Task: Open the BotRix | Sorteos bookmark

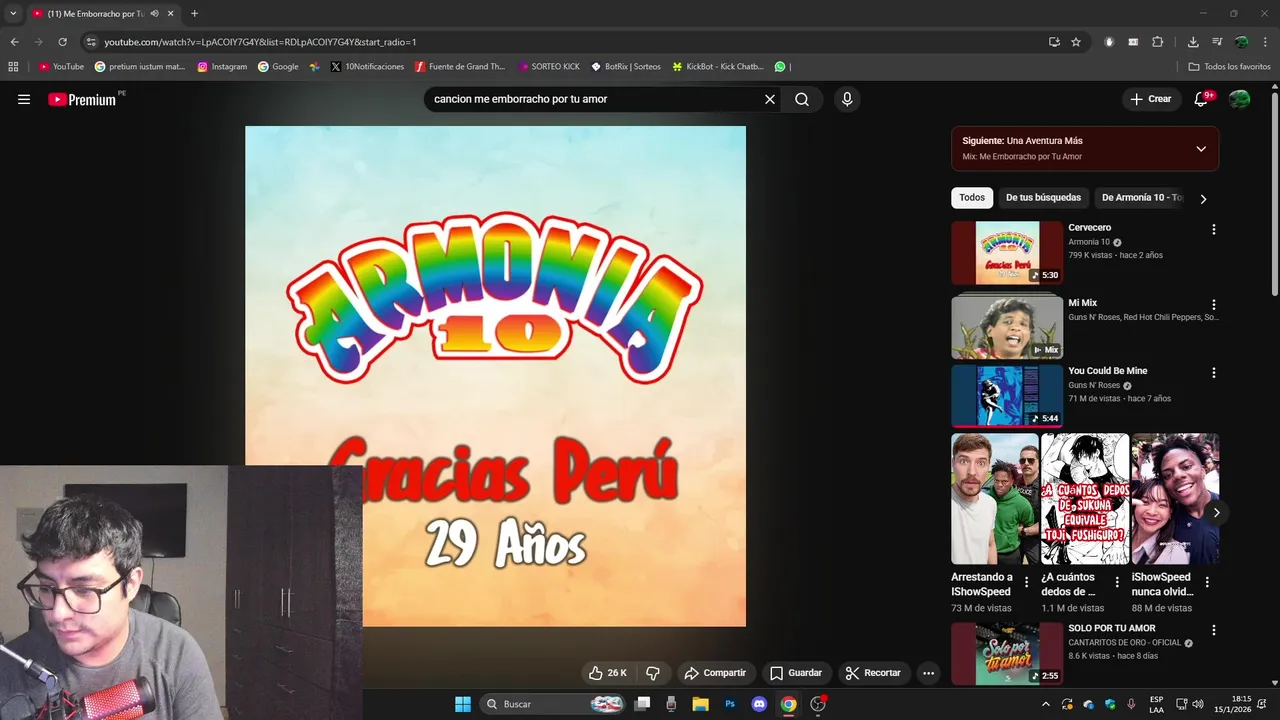Action: point(626,67)
